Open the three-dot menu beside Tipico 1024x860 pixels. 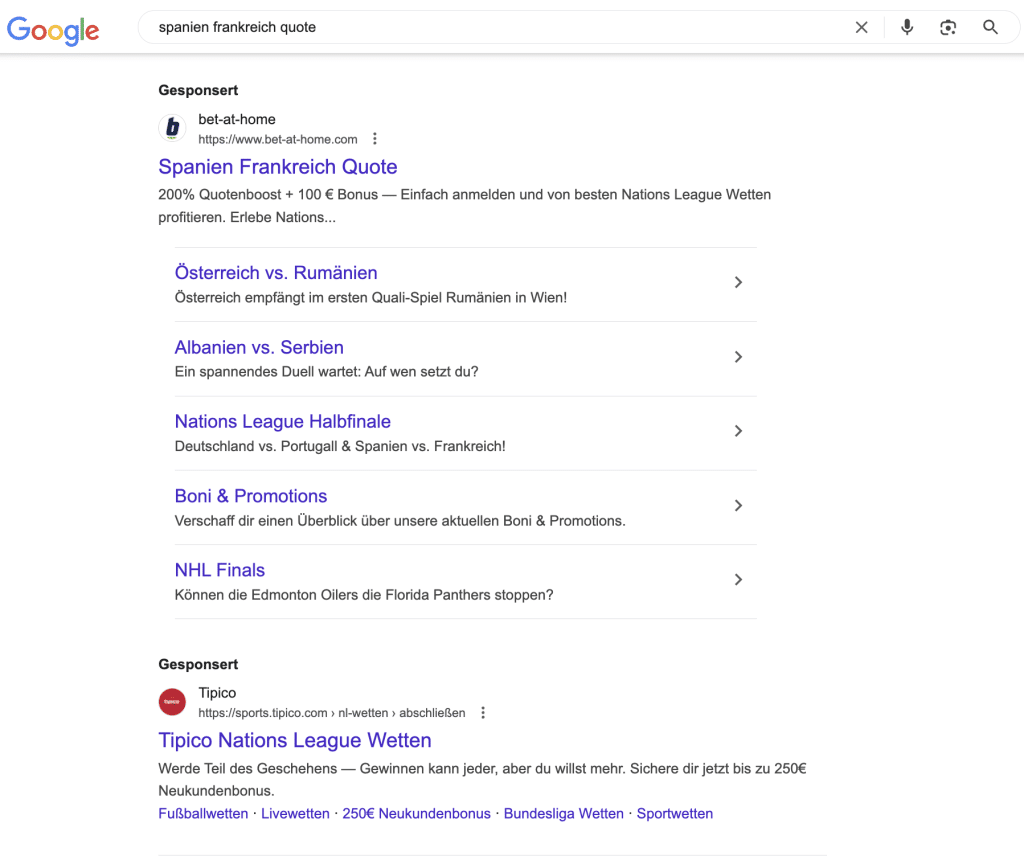483,712
